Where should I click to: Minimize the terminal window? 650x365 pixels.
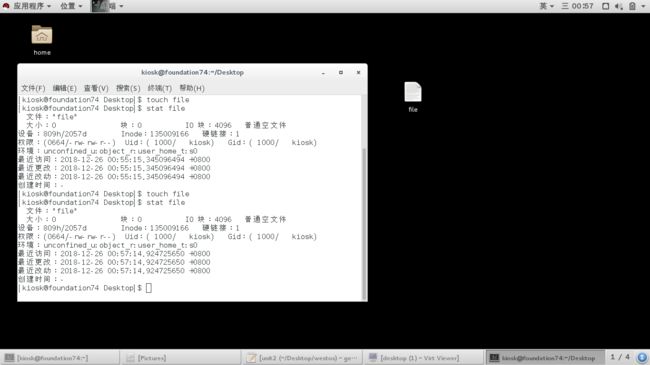click(x=323, y=73)
